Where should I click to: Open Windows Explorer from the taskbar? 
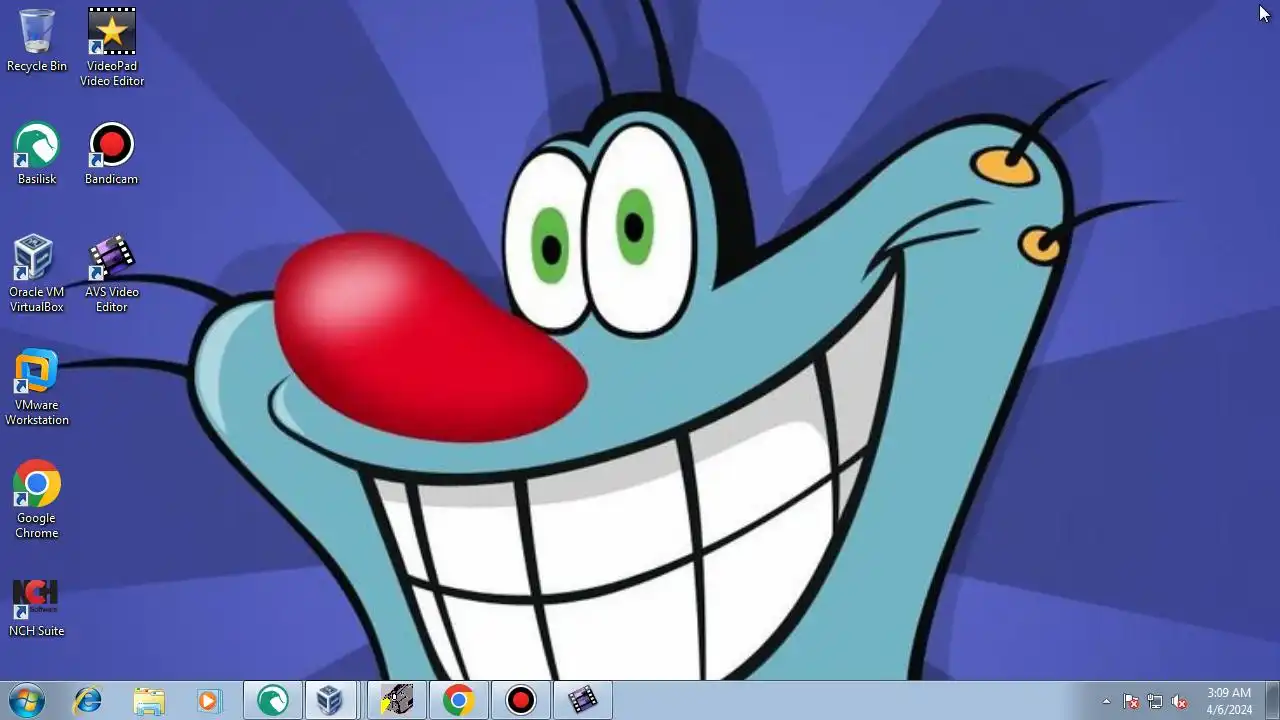point(149,701)
